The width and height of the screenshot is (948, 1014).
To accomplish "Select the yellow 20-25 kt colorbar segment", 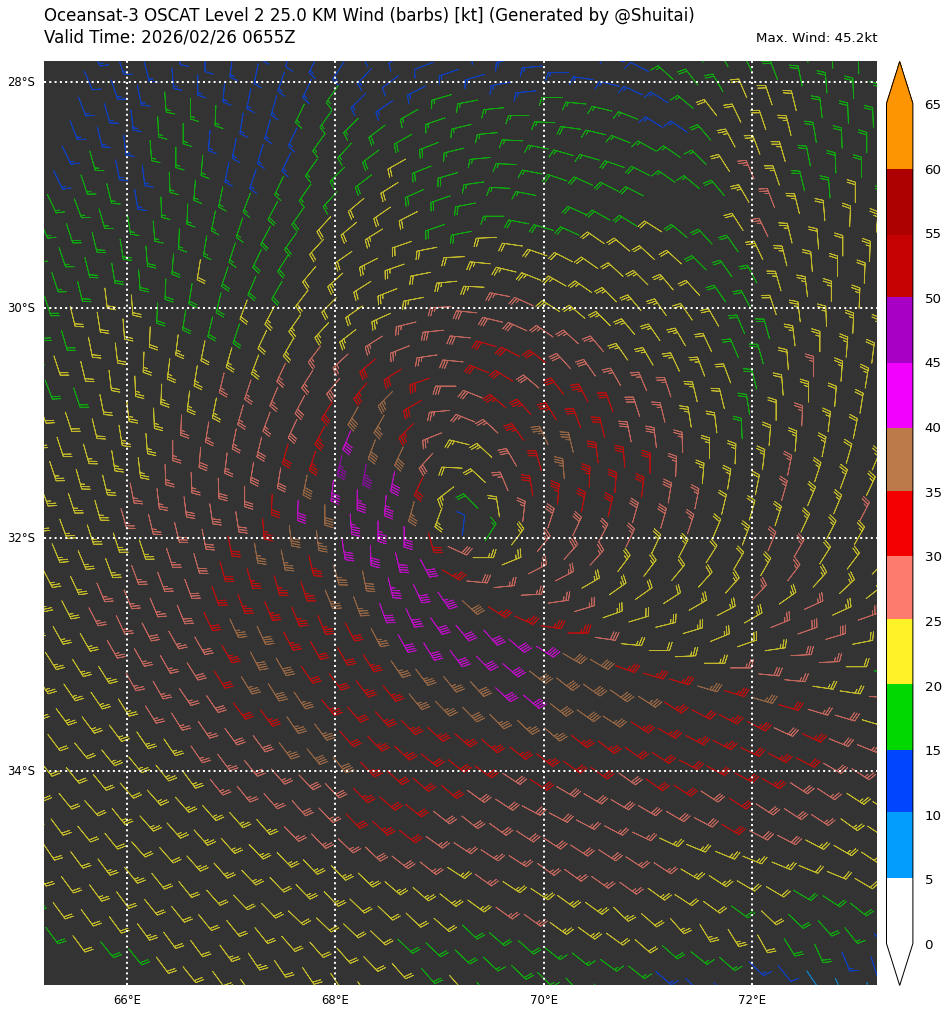I will pos(899,651).
